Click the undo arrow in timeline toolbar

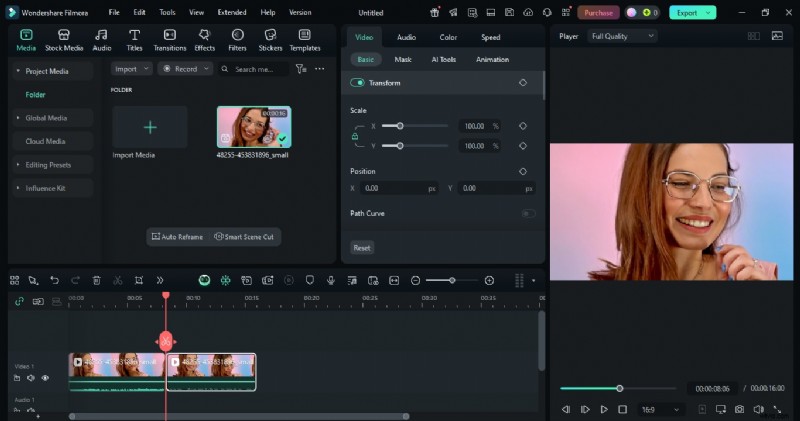(x=54, y=281)
